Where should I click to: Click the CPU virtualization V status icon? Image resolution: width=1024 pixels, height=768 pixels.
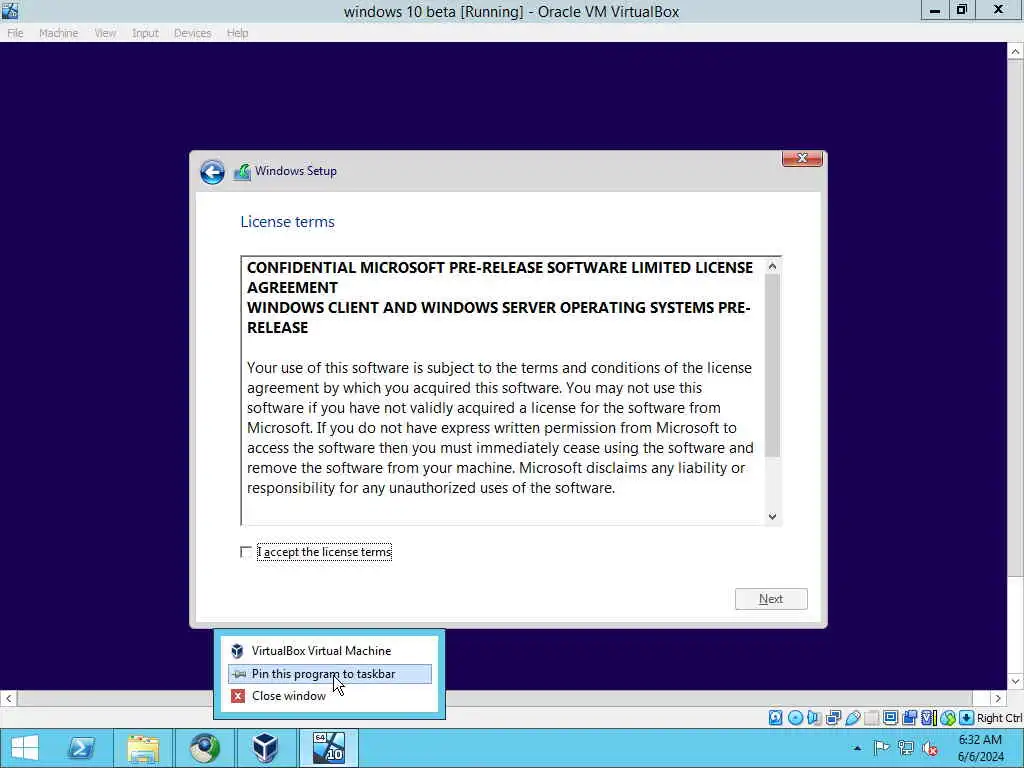pyautogui.click(x=929, y=718)
